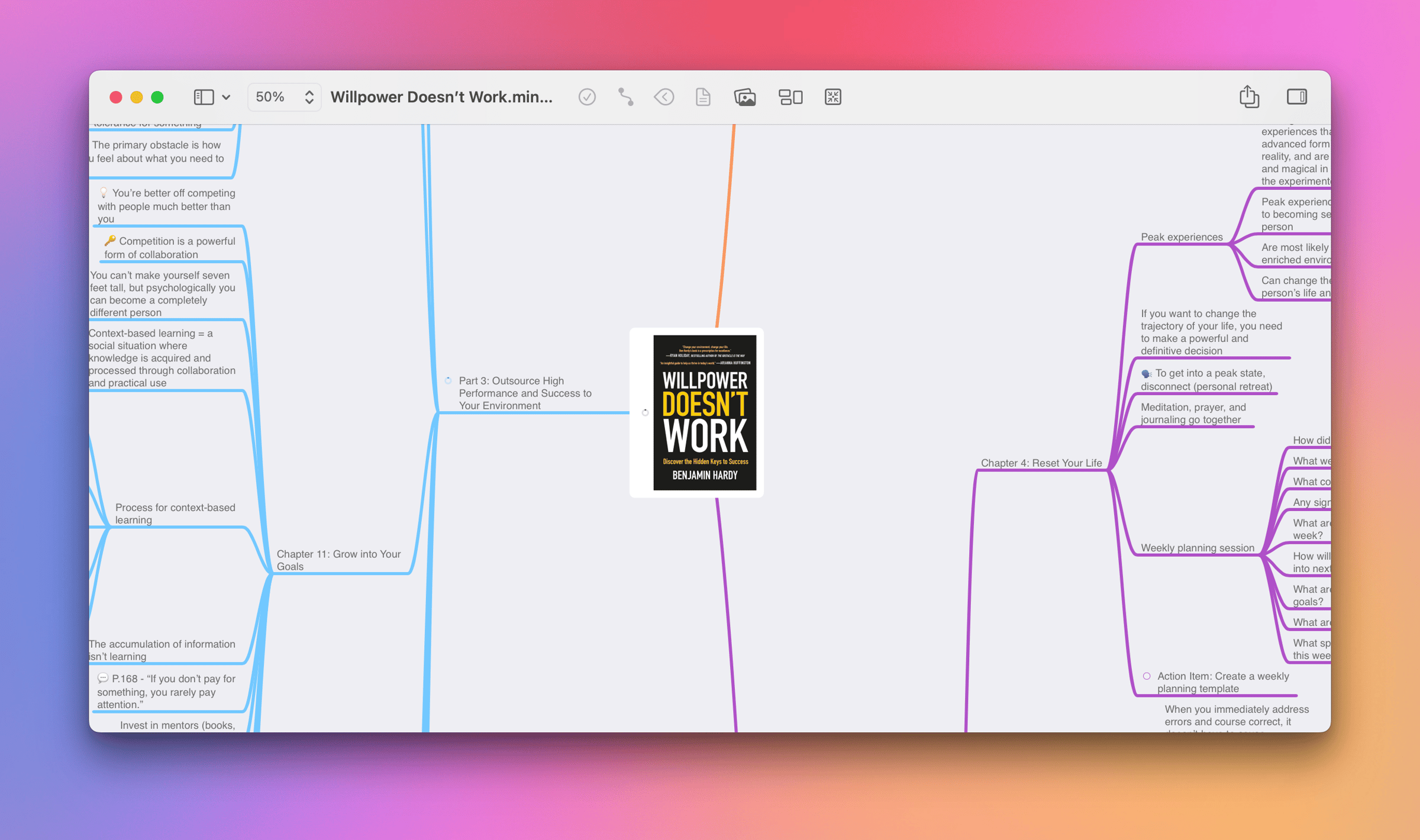The image size is (1420, 840).
Task: Click the focus collapse arrows icon
Action: pyautogui.click(x=833, y=97)
